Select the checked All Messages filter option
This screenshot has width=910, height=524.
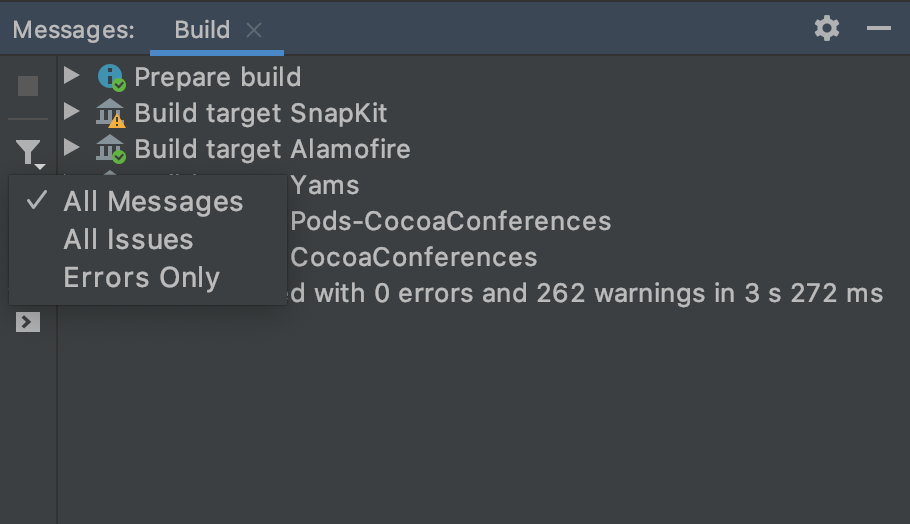coord(153,202)
